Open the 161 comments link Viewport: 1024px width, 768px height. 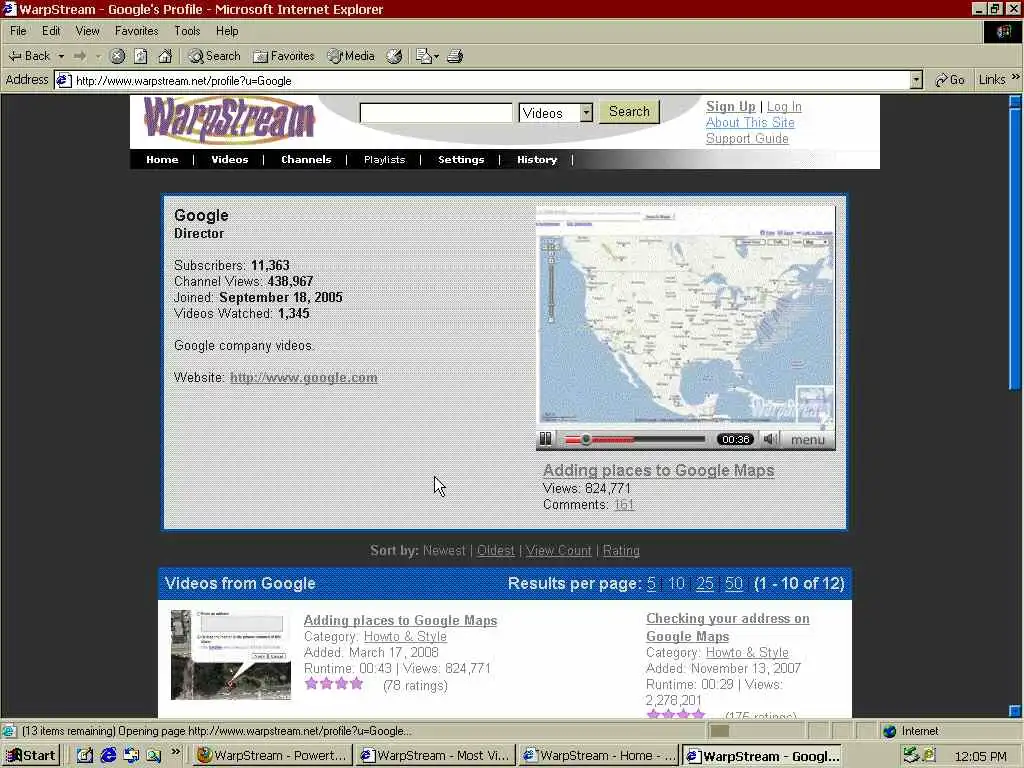pos(624,504)
